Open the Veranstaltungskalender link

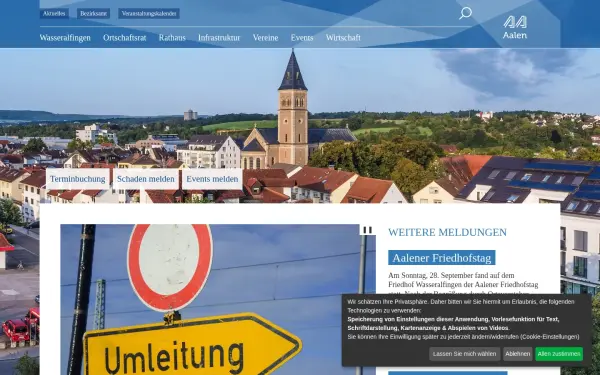tap(149, 14)
